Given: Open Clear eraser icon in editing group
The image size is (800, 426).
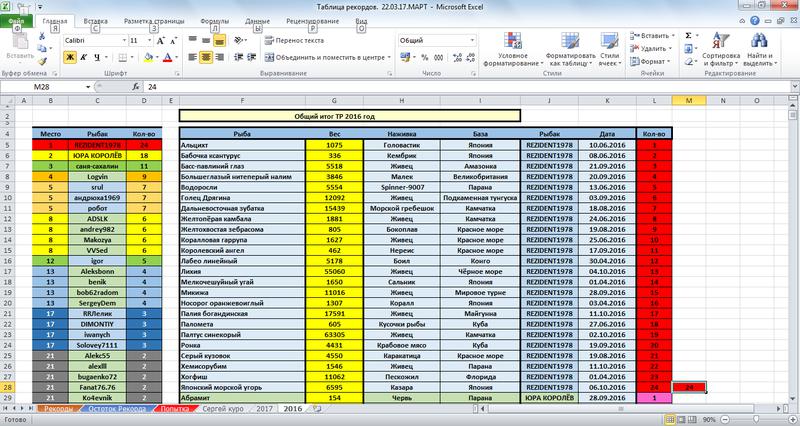Looking at the screenshot, I should 688,61.
